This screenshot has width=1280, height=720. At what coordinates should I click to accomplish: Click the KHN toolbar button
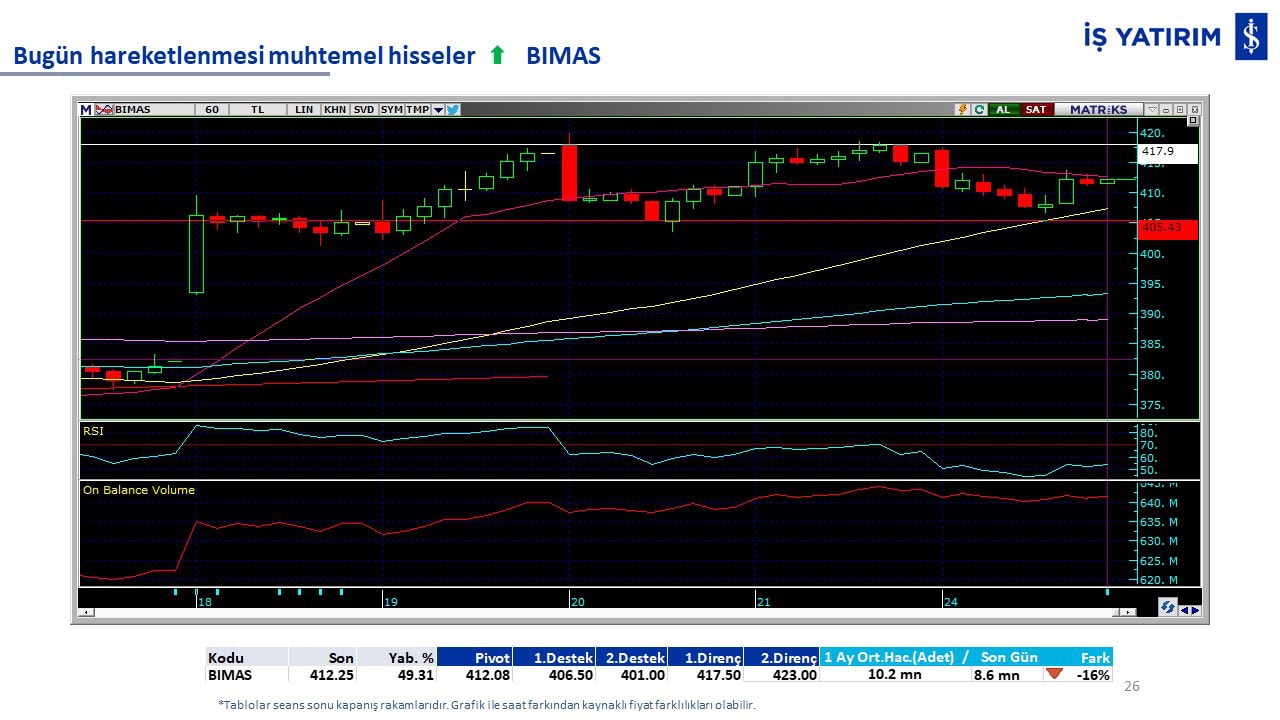point(335,110)
